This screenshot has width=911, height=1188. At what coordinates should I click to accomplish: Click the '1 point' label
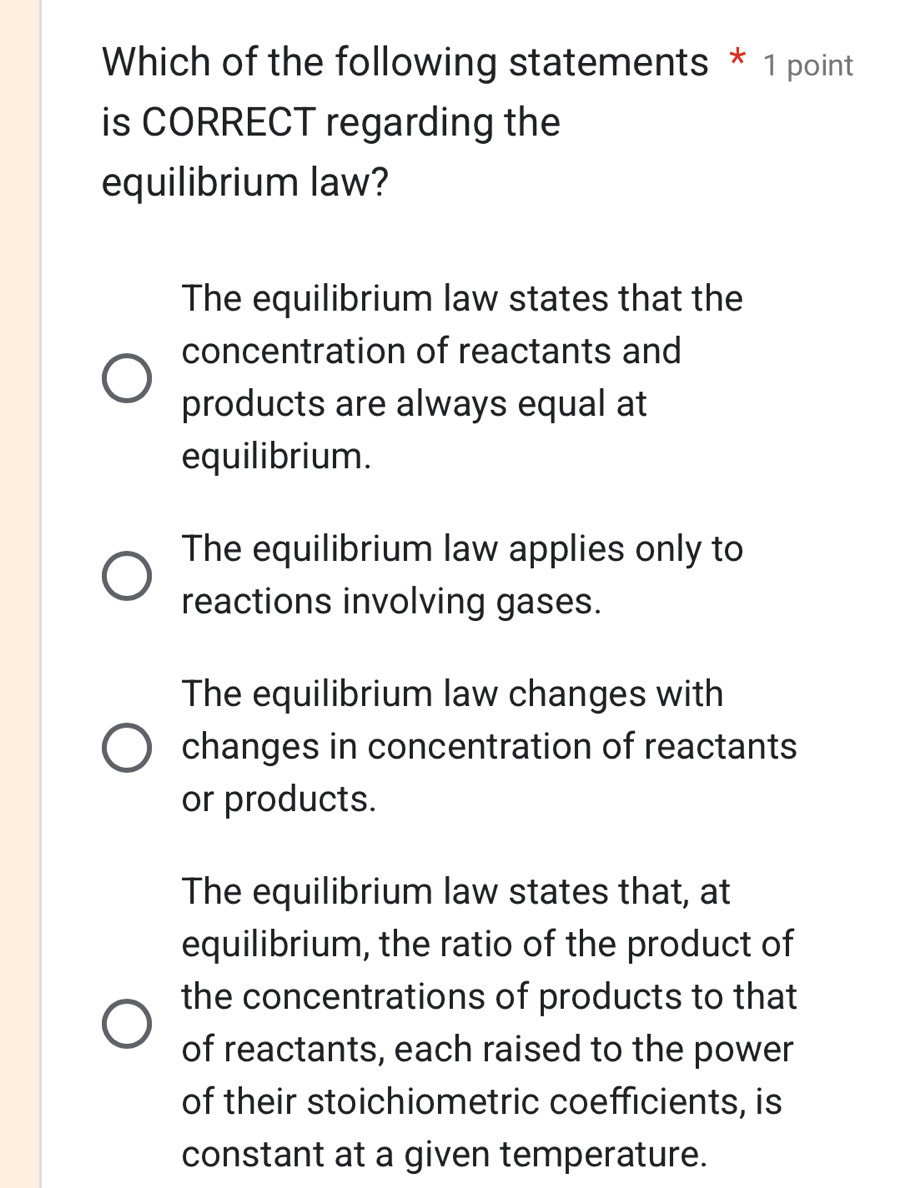pyautogui.click(x=808, y=66)
